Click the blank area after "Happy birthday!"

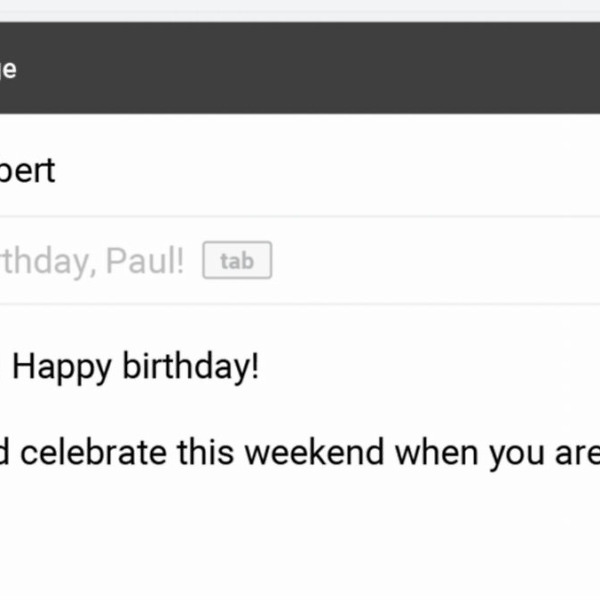point(420,367)
